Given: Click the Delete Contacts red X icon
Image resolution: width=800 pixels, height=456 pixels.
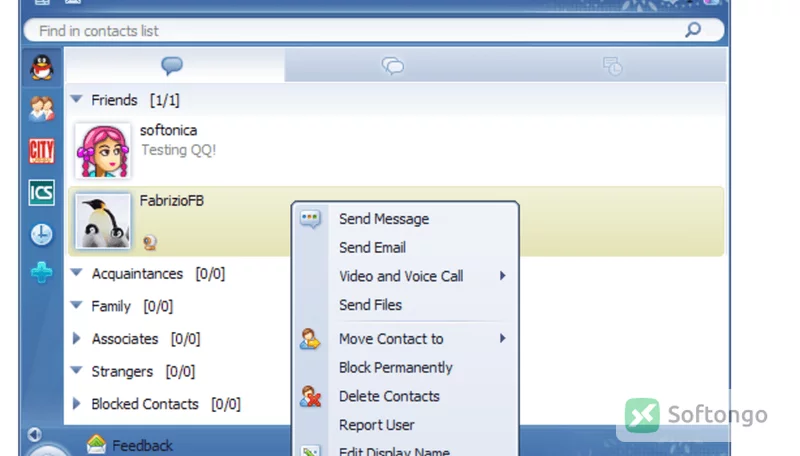Looking at the screenshot, I should coord(310,396).
